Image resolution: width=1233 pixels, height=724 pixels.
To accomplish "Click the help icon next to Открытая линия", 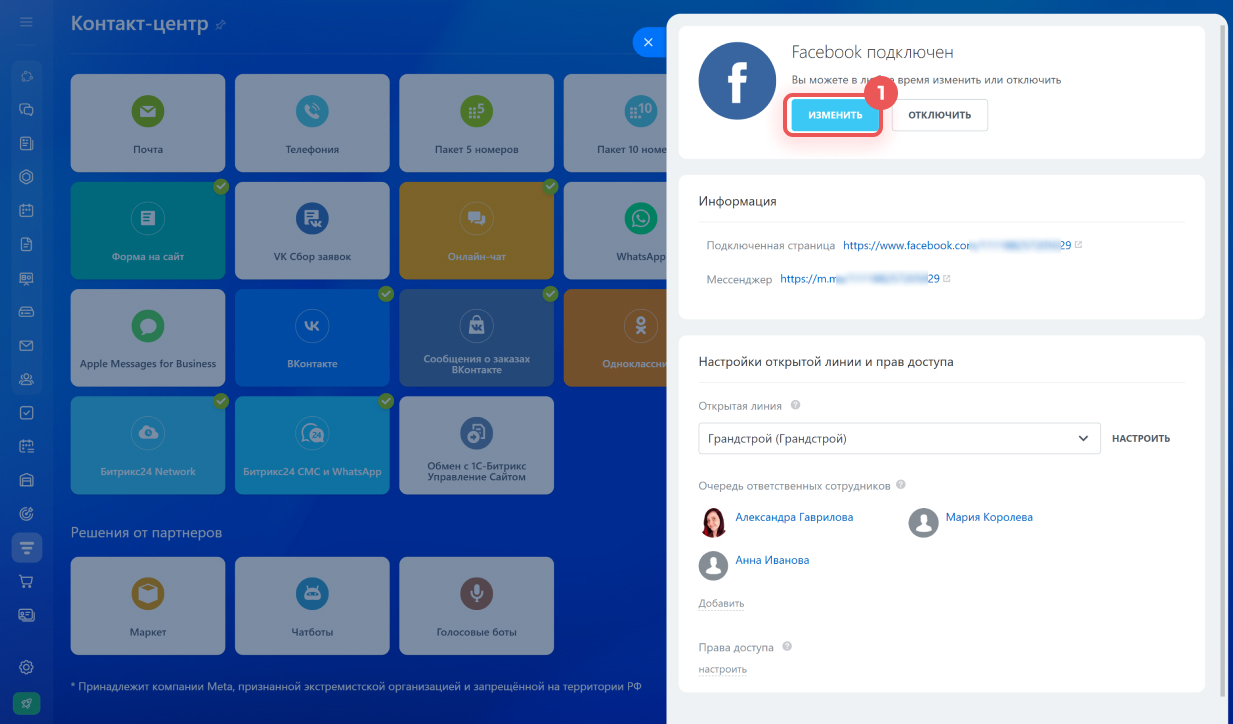I will [796, 406].
